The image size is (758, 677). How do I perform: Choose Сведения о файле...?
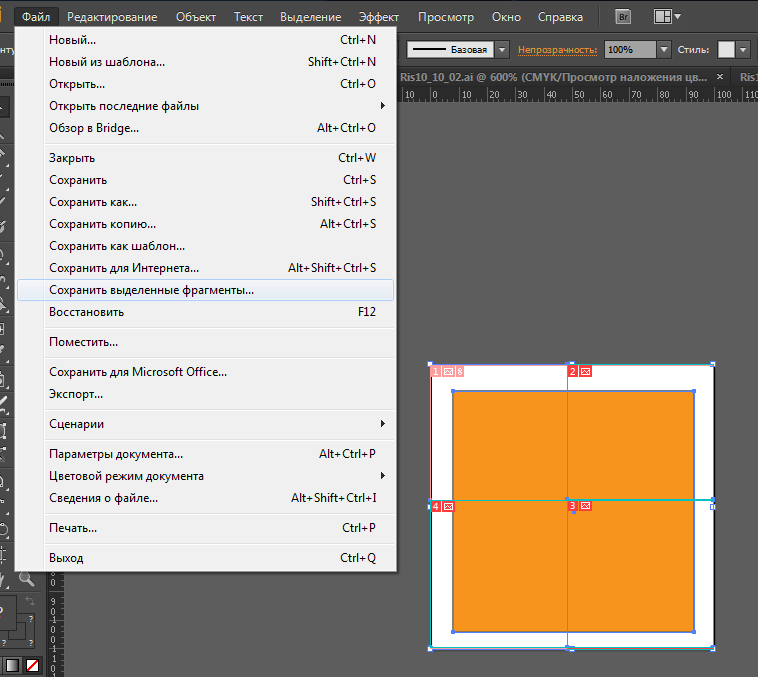point(205,498)
